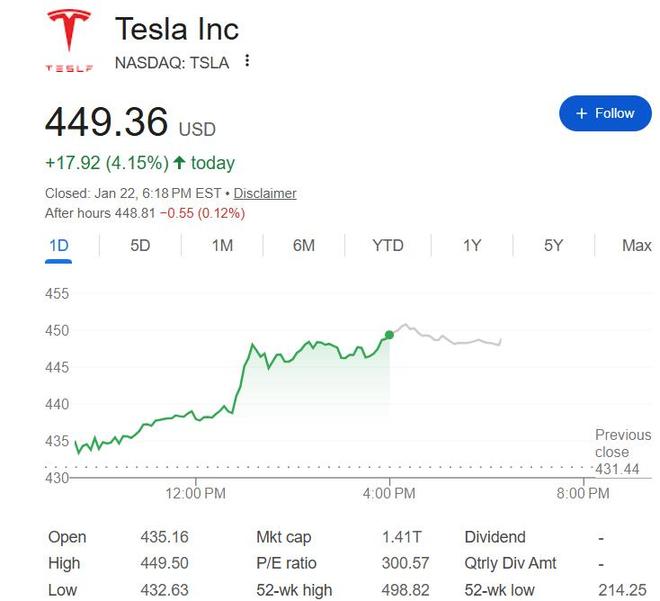Select the YTD chart tab
Viewport: 660px width, 601px height.
387,245
